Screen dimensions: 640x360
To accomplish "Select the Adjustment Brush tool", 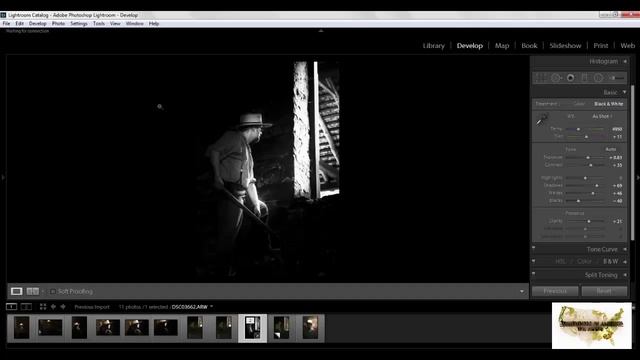I will (617, 78).
